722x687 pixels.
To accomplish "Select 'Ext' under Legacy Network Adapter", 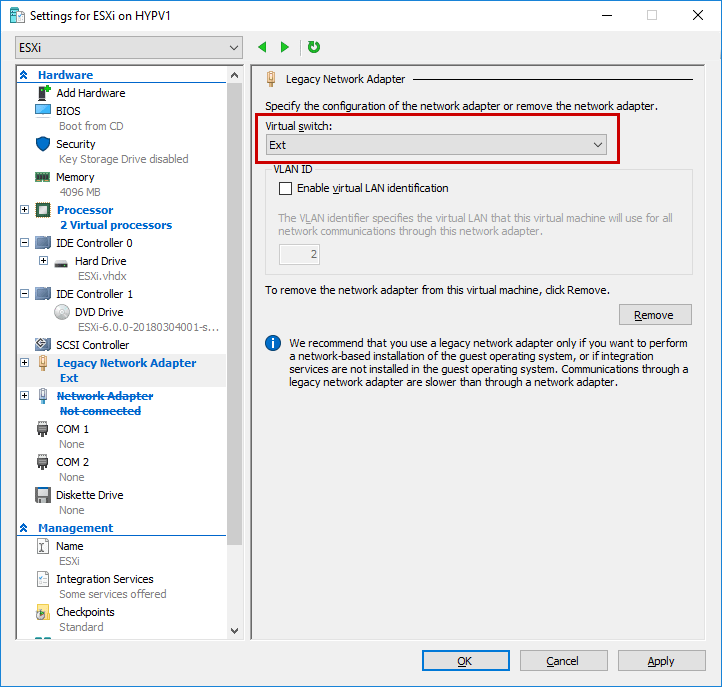I will click(69, 378).
